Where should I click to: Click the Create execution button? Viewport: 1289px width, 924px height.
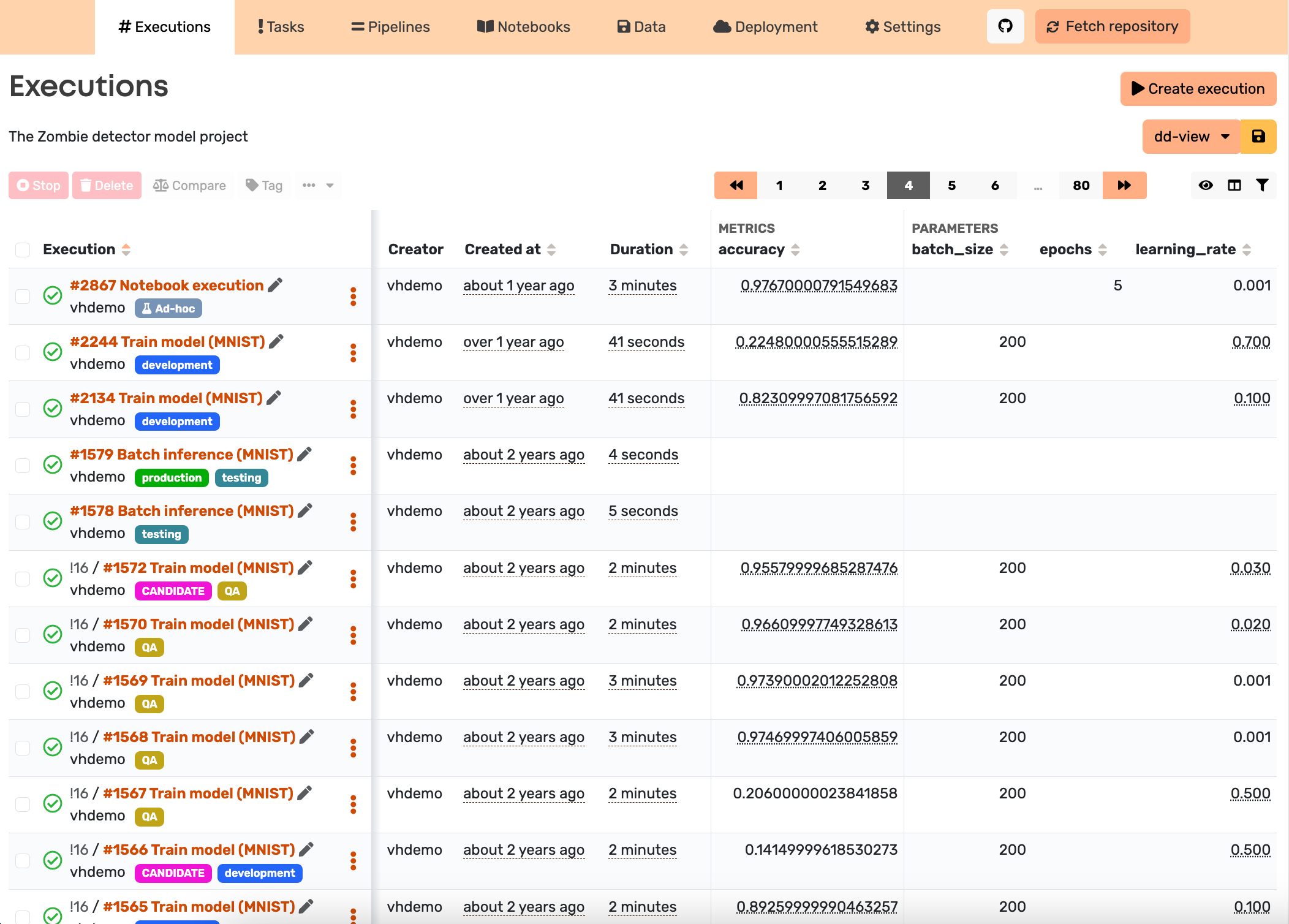(1198, 89)
